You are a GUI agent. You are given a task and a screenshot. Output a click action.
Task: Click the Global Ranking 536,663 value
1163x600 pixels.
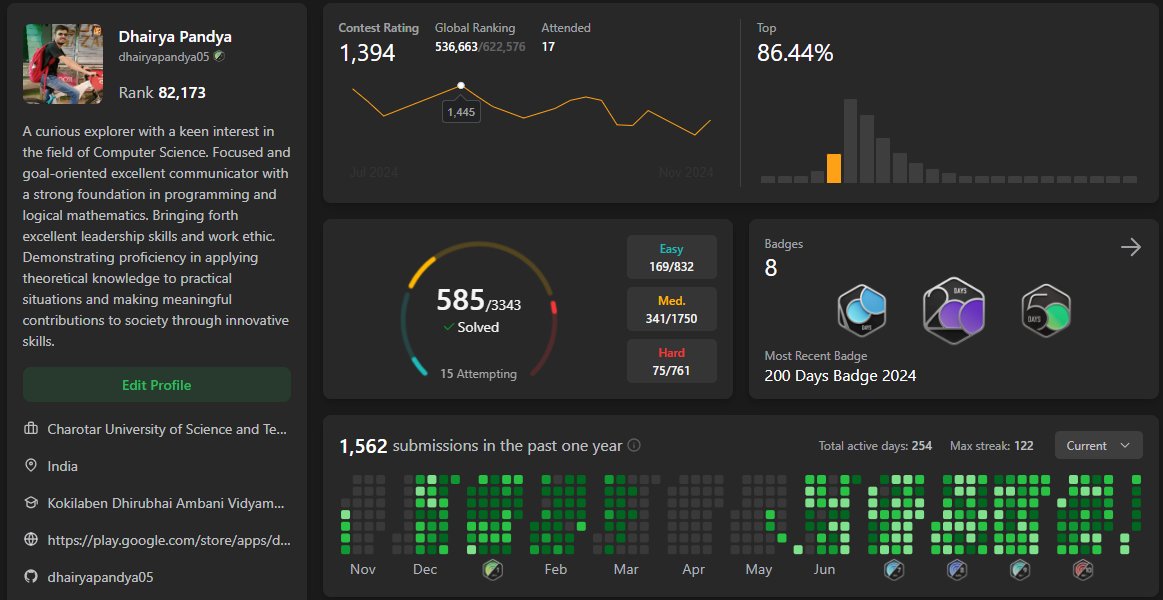point(457,47)
